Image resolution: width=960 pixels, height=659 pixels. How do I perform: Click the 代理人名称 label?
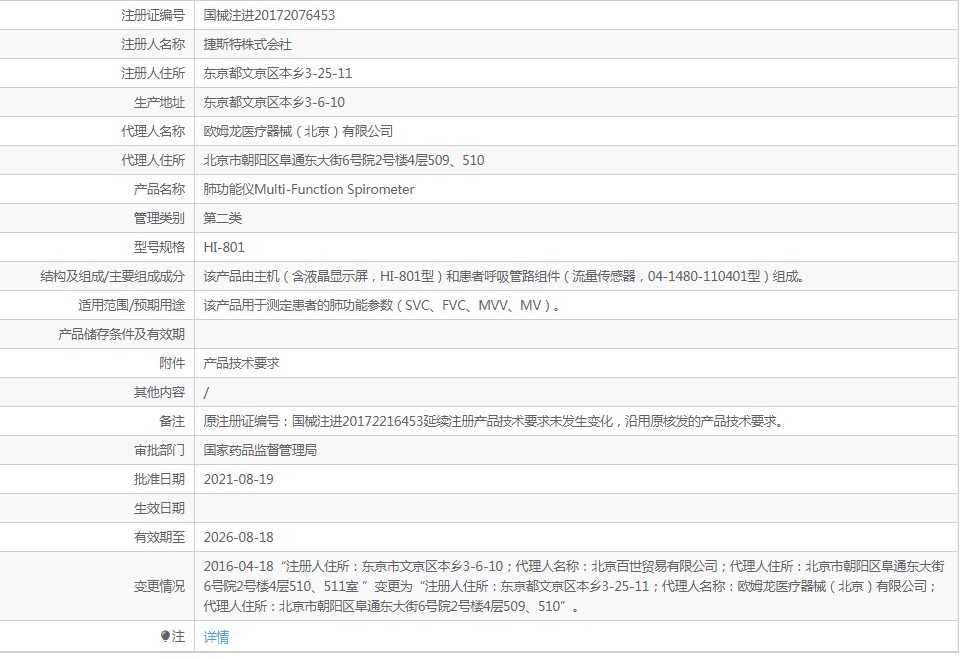[x=153, y=131]
